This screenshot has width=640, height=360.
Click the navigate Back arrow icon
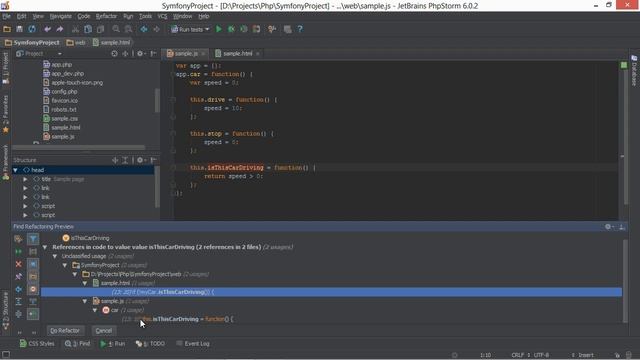[144, 29]
